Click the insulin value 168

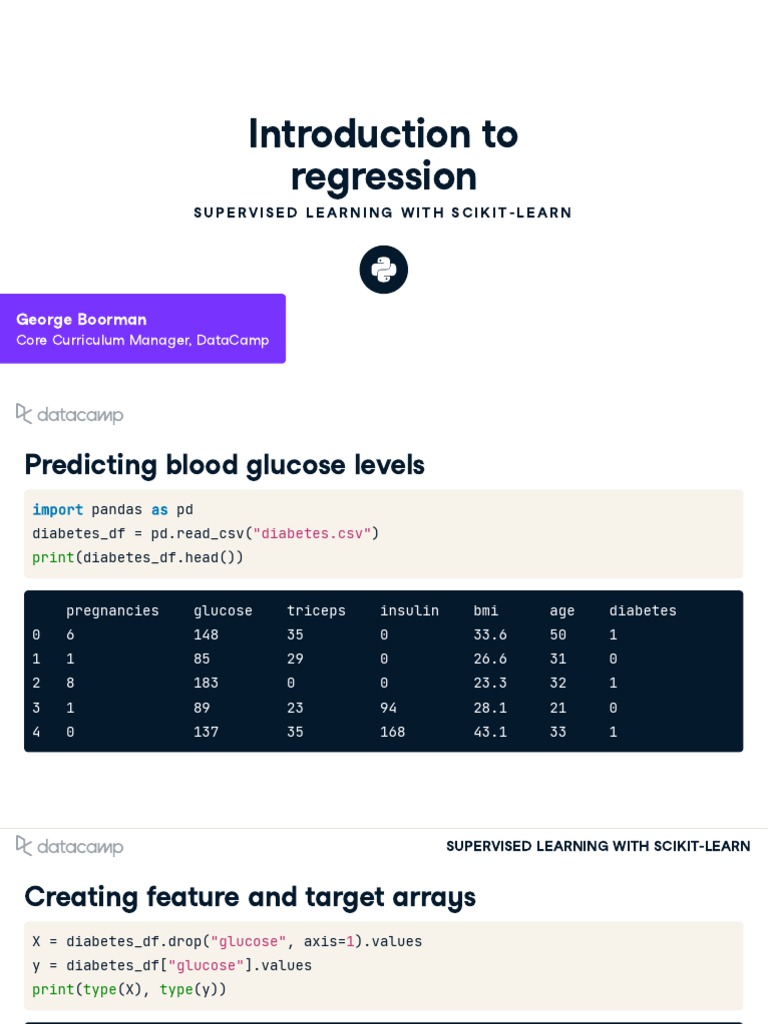(x=393, y=732)
